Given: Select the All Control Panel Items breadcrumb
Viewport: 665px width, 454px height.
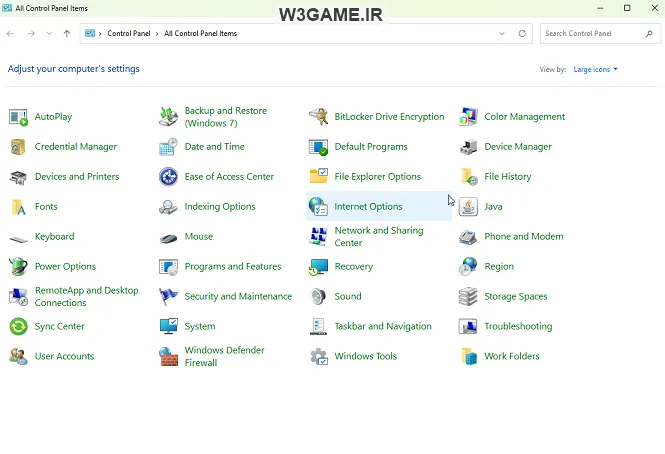Looking at the screenshot, I should pyautogui.click(x=201, y=34).
